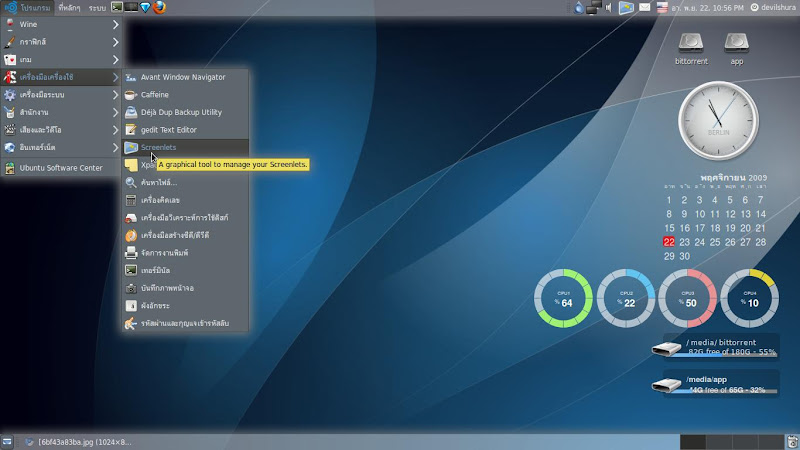Click the CPU1 usage gauge showing 64

pyautogui.click(x=563, y=298)
